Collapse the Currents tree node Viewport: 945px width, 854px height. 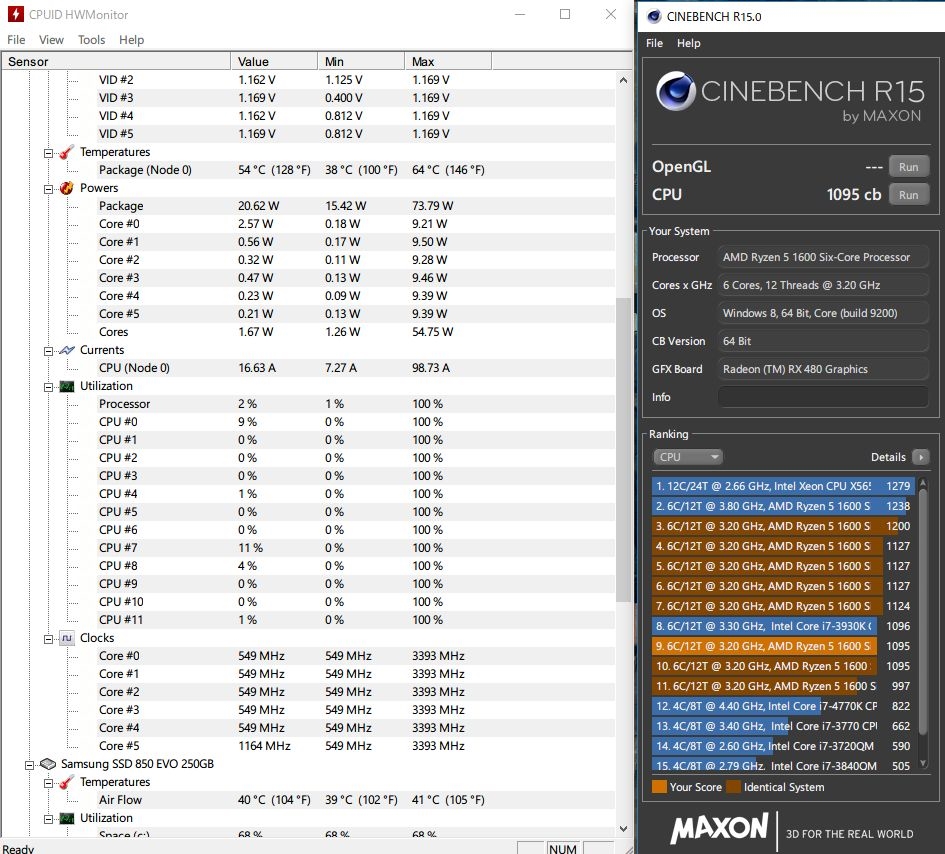point(48,351)
